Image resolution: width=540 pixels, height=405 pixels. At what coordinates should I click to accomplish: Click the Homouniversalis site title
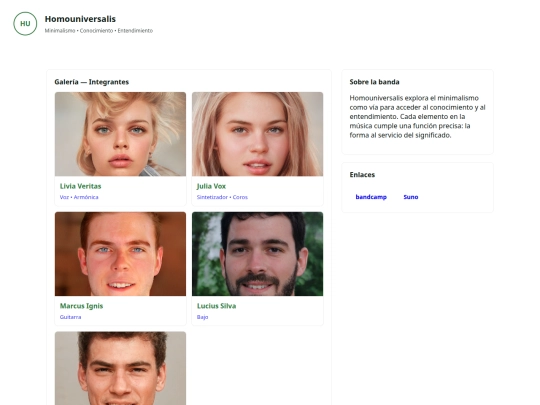[x=80, y=19]
